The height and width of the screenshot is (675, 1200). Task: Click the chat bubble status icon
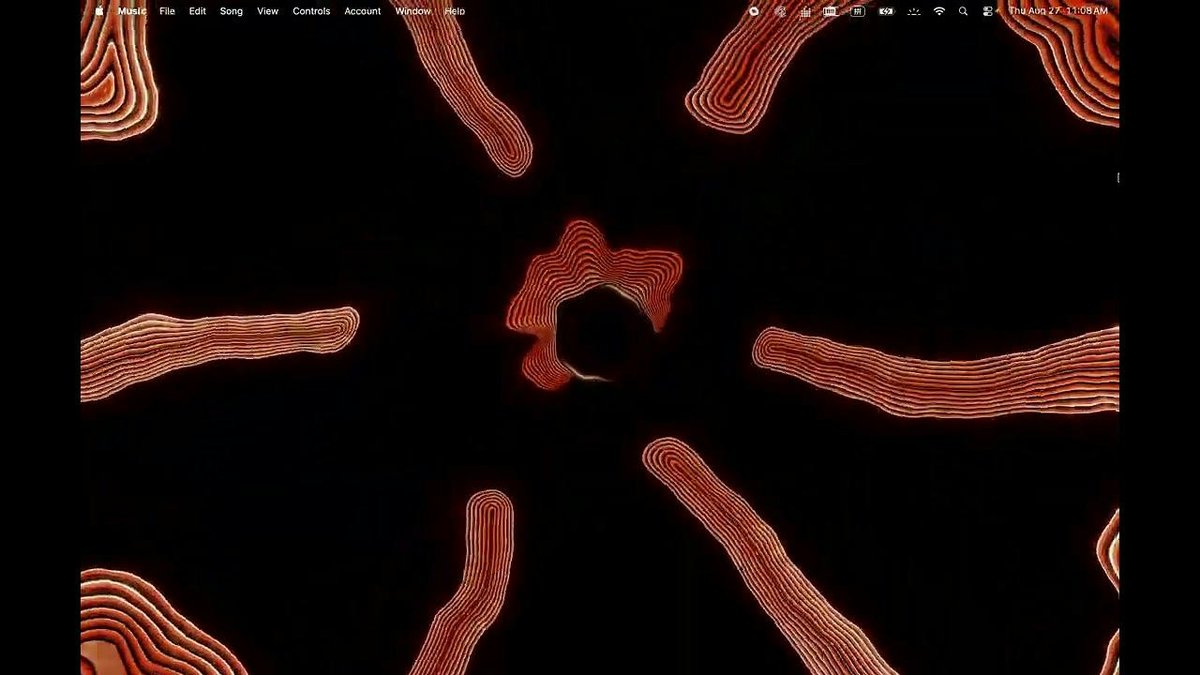[754, 11]
